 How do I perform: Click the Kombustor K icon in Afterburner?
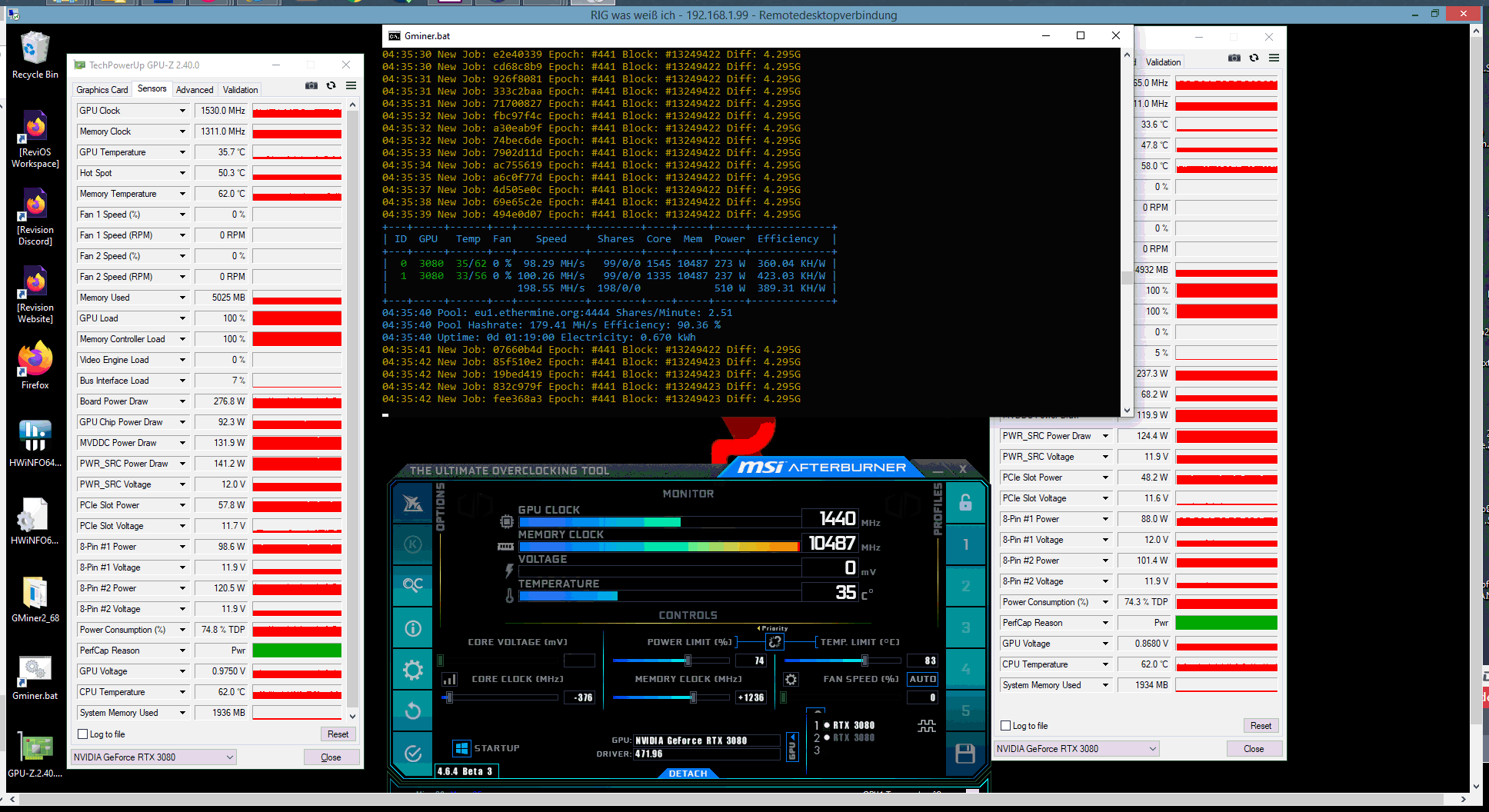click(413, 544)
